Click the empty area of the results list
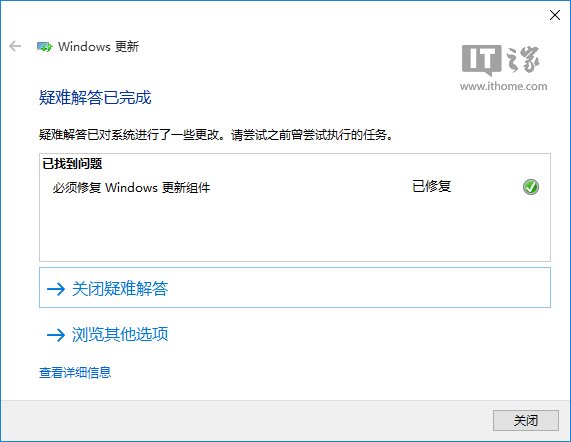 295,229
